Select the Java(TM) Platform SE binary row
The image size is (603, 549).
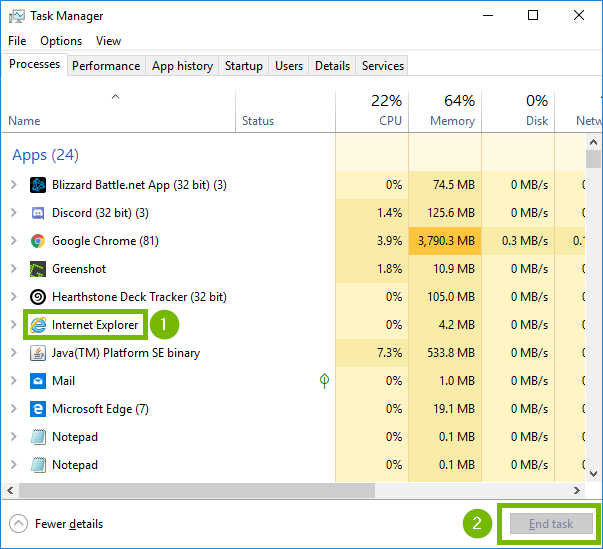(x=293, y=353)
